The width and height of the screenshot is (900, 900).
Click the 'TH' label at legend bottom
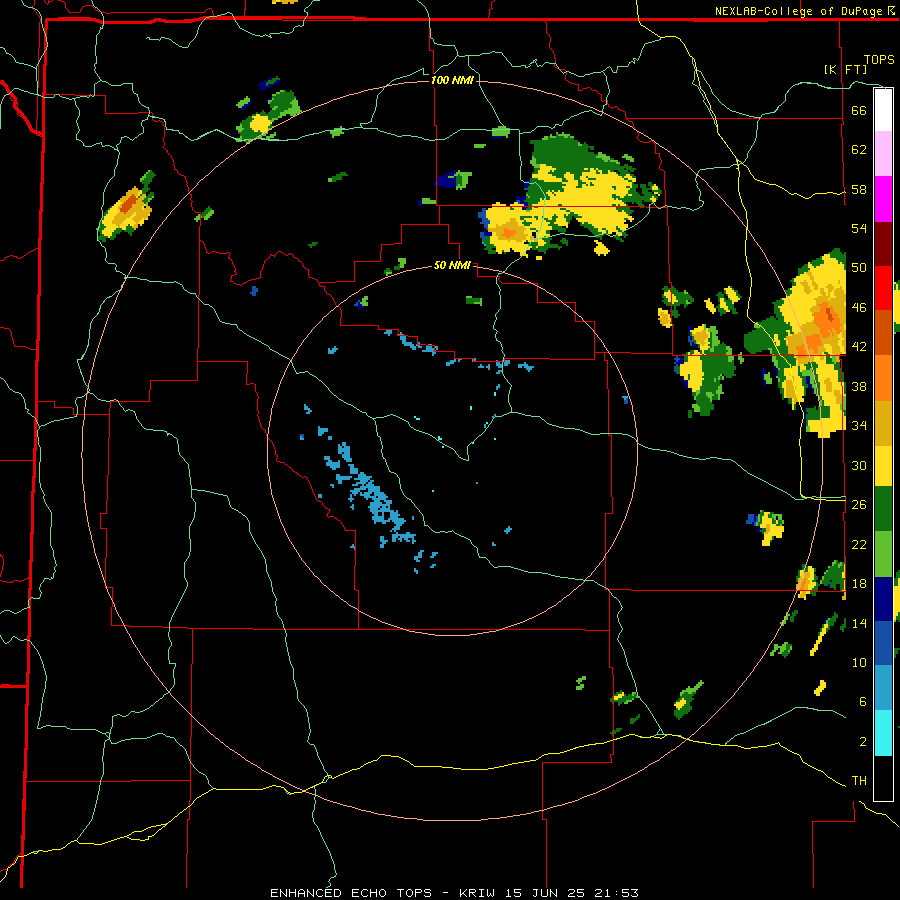tap(859, 781)
